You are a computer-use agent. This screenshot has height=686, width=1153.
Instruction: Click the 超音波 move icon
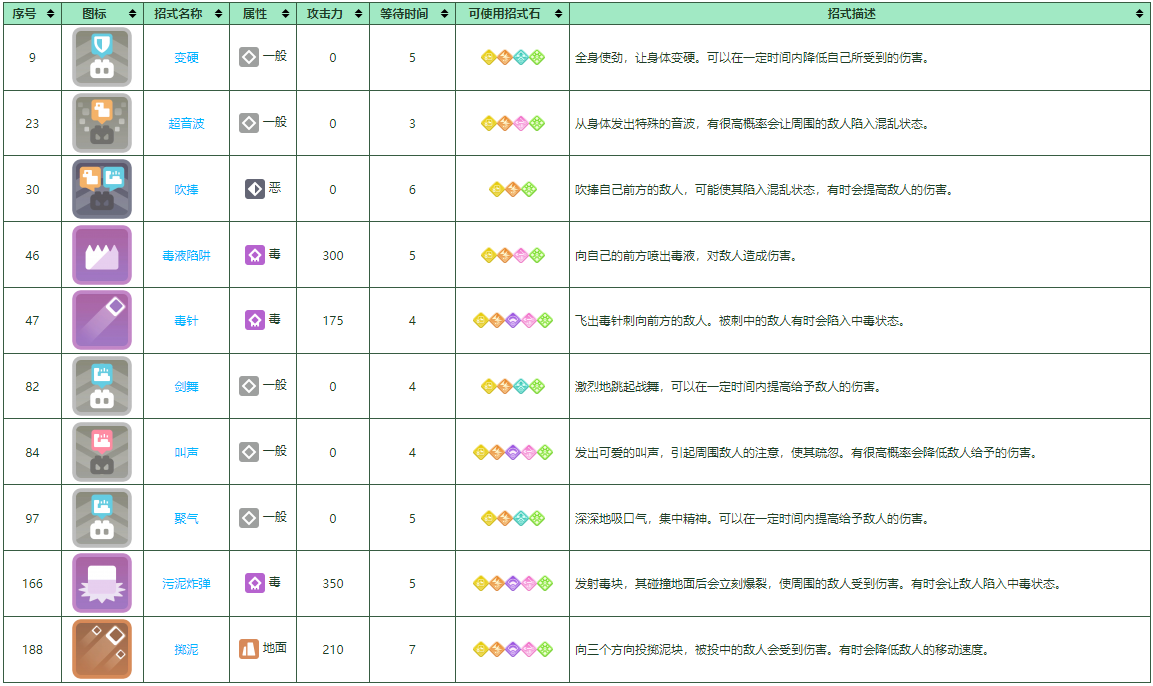click(102, 123)
